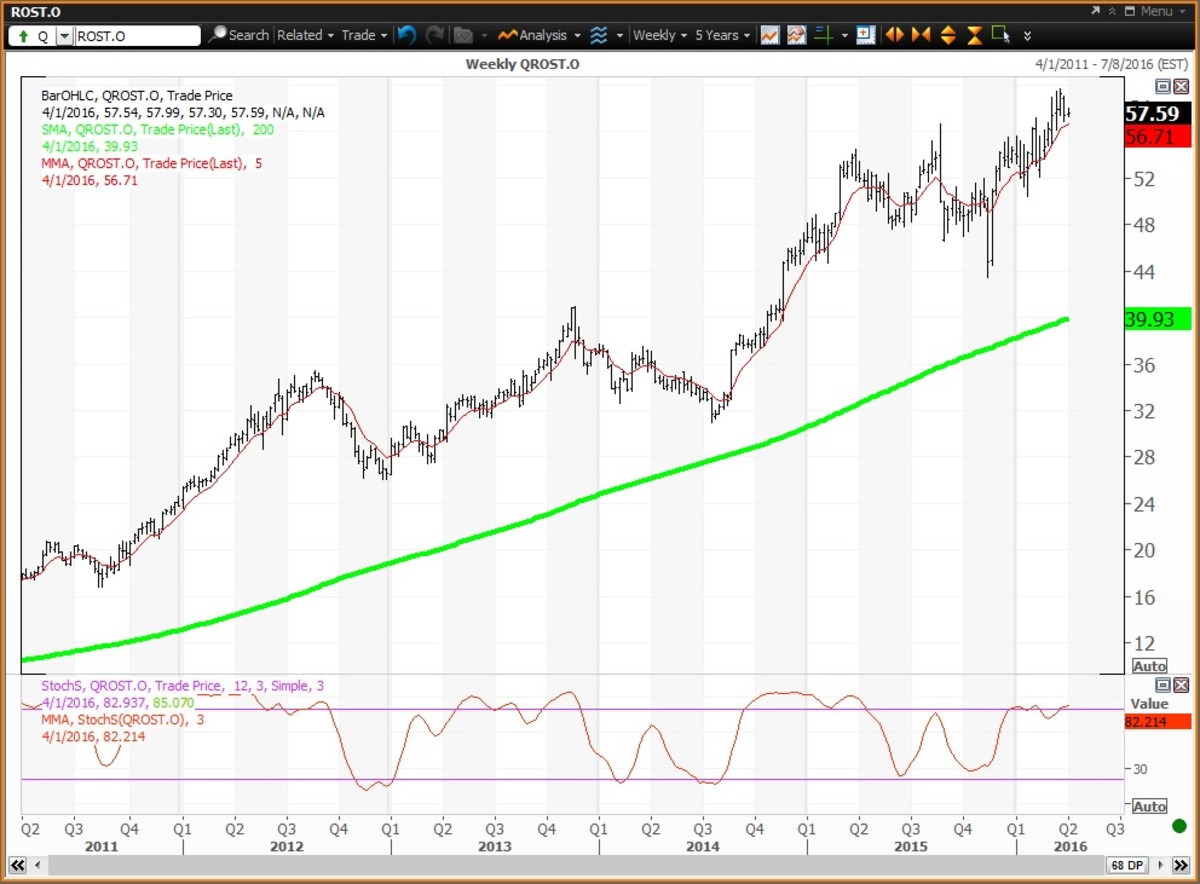Click the ROST.O symbol input field
1200x884 pixels.
tap(138, 35)
